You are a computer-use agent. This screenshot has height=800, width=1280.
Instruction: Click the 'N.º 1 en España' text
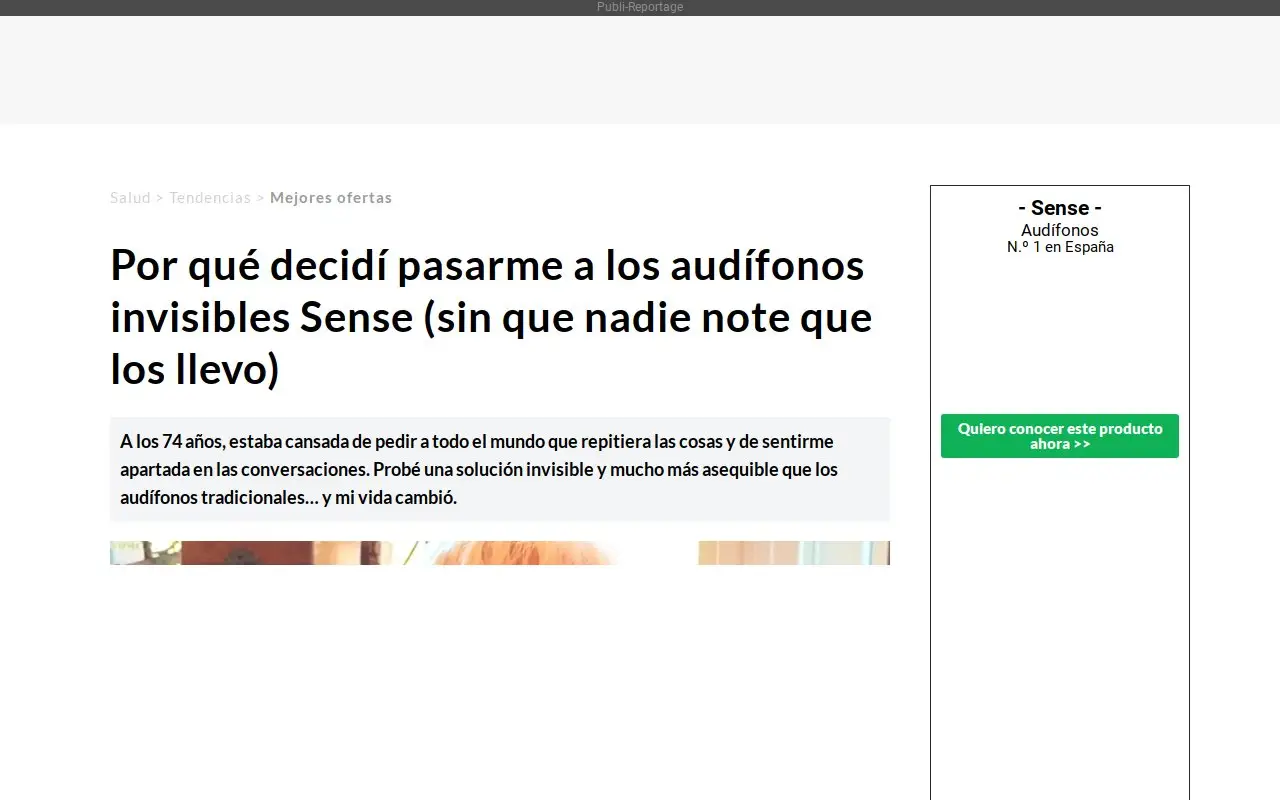[x=1060, y=247]
